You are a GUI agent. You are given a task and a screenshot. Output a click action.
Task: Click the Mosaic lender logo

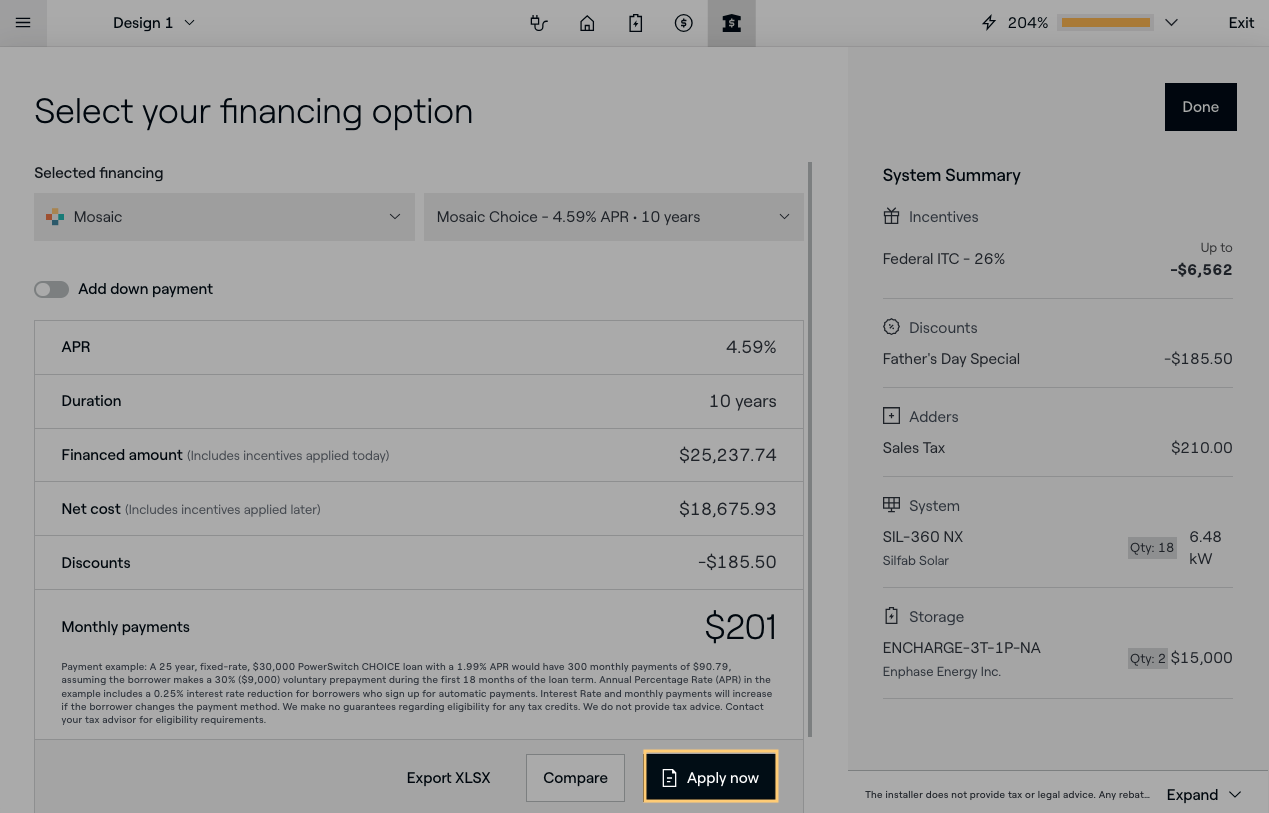coord(55,217)
